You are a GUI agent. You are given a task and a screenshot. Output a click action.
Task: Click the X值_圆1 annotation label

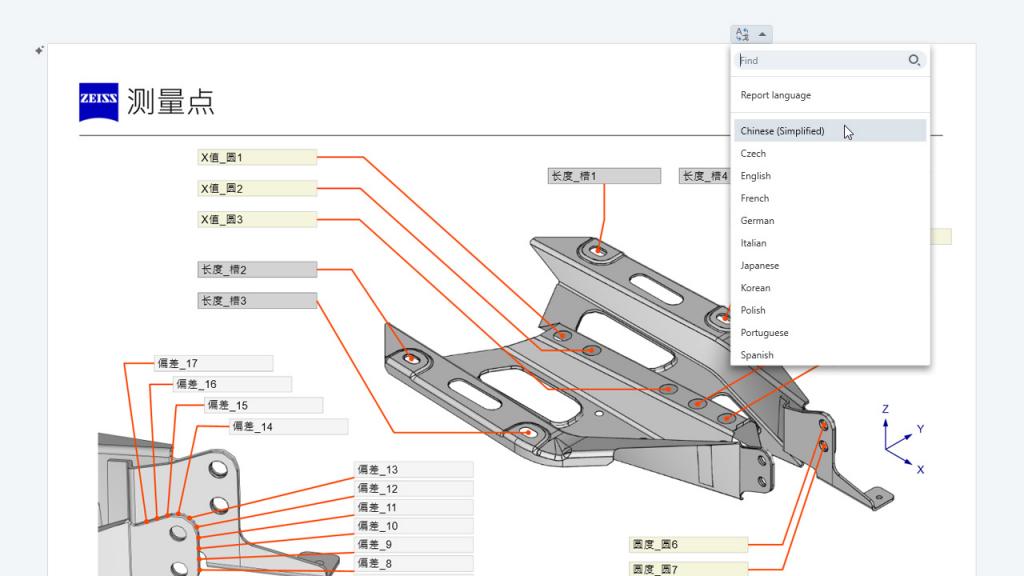[257, 157]
